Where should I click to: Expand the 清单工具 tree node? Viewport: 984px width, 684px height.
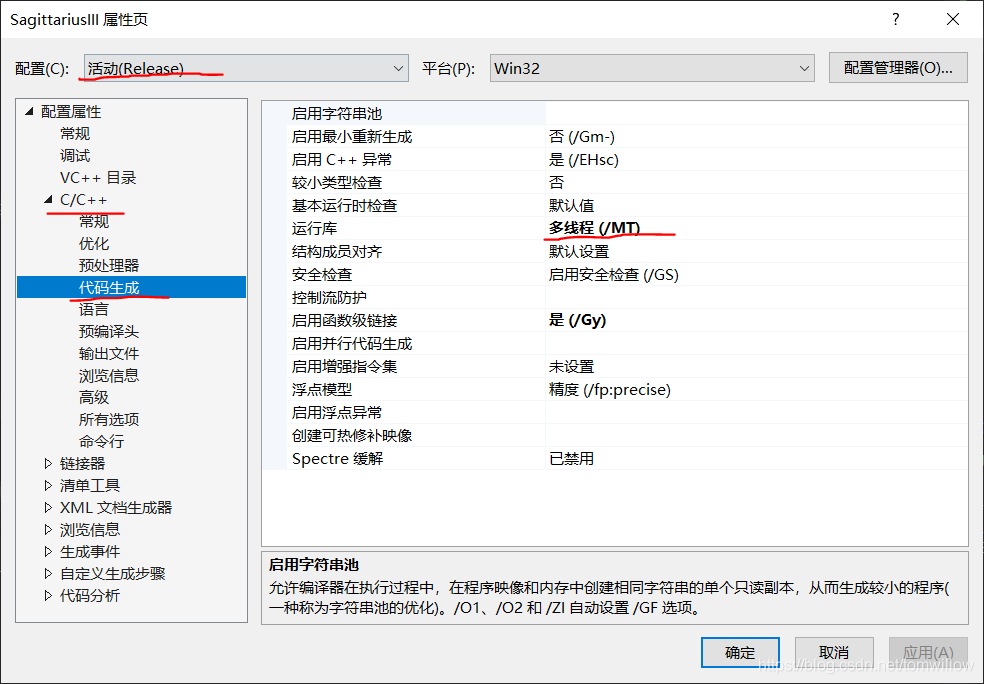click(48, 485)
